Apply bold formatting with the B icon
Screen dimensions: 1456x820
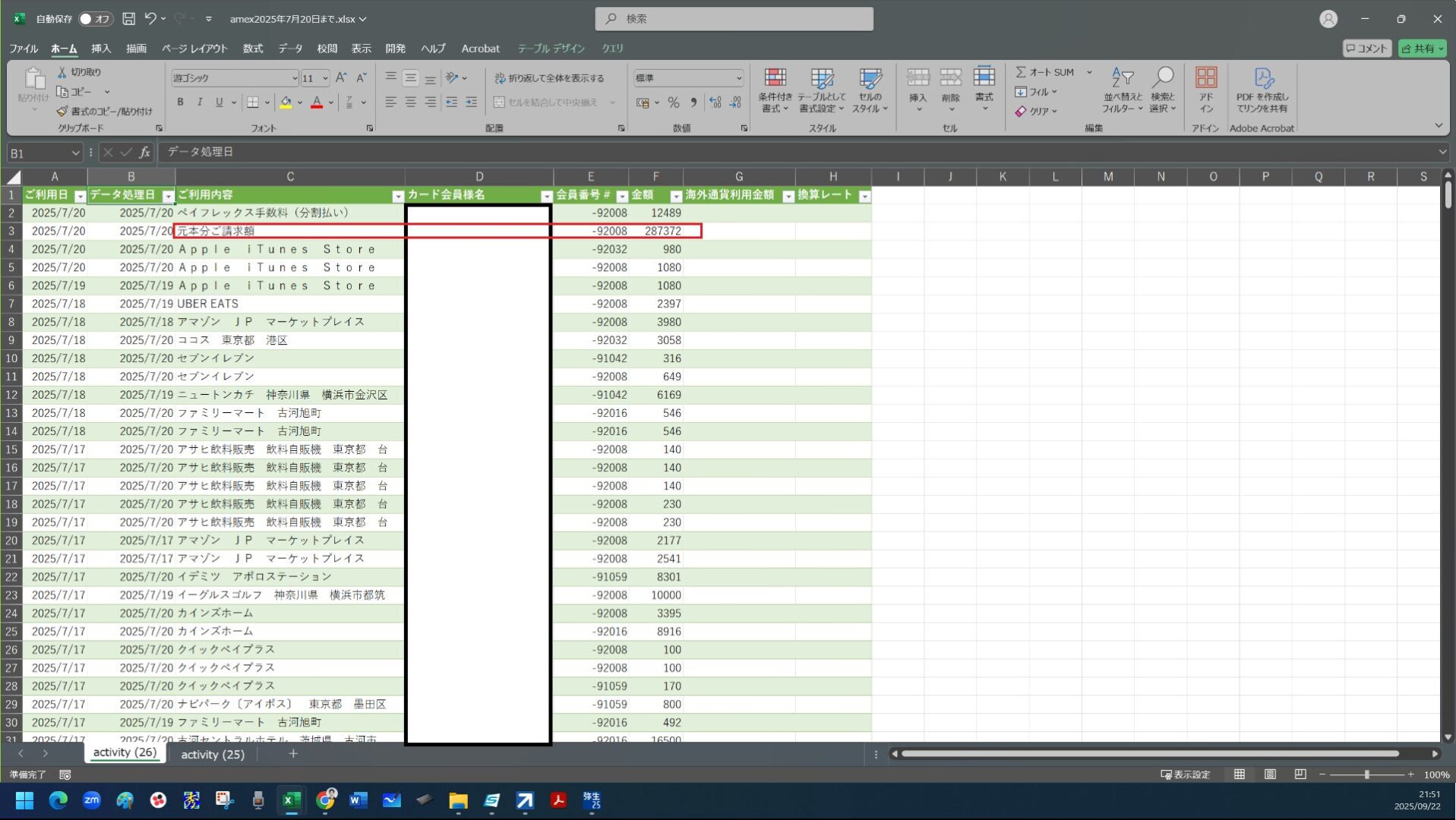tap(180, 102)
